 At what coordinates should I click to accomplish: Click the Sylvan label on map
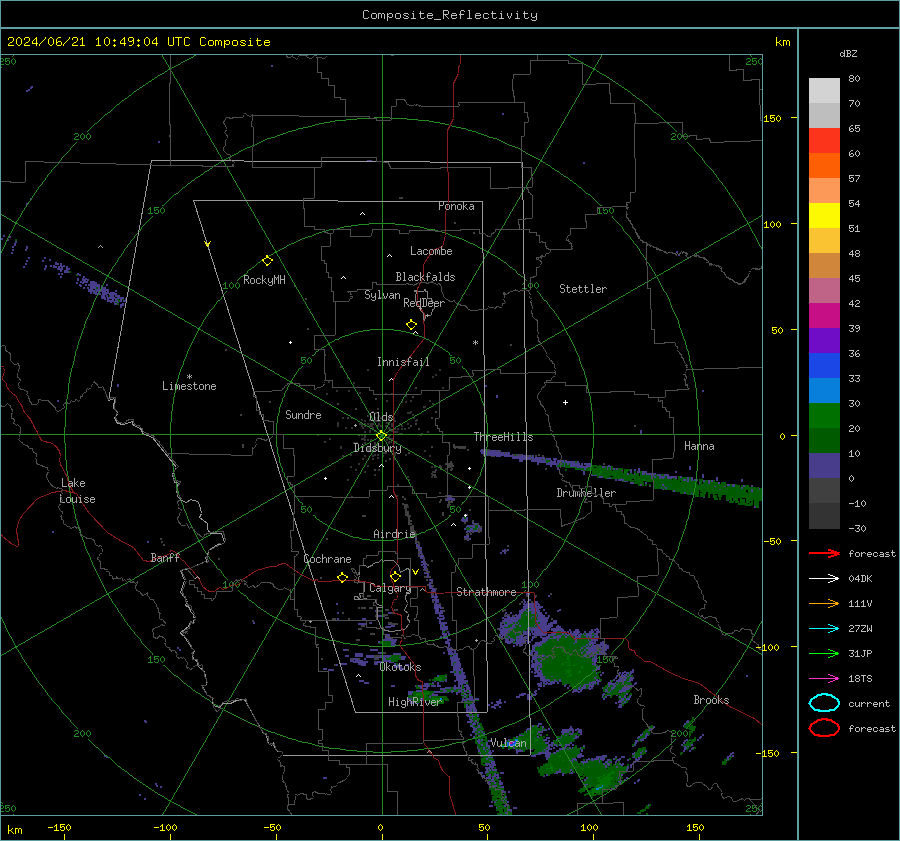click(382, 295)
